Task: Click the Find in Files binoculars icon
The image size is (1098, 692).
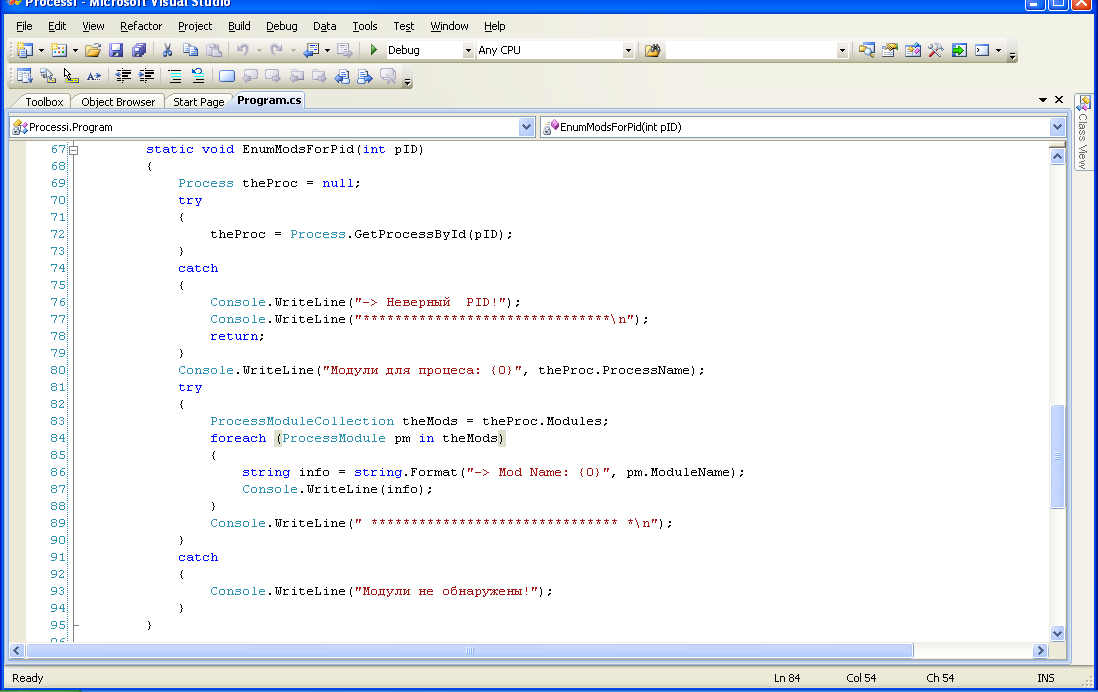Action: click(x=652, y=50)
